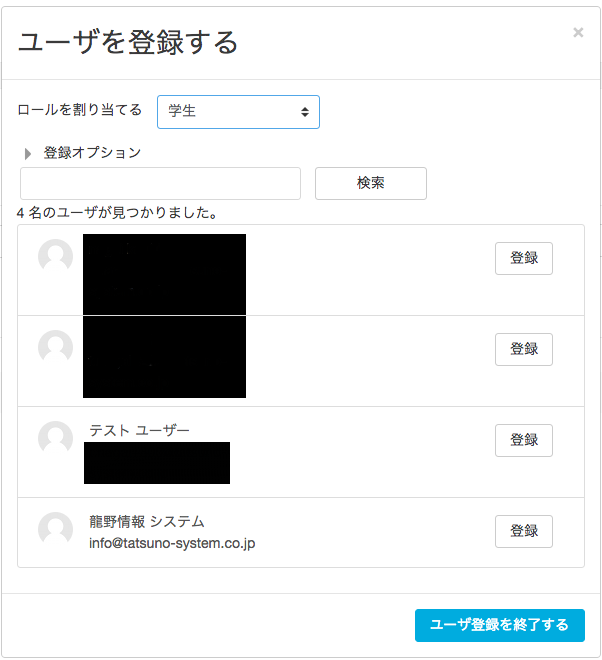Focus the user search text field
Viewport: 602px width, 660px height.
tap(160, 184)
